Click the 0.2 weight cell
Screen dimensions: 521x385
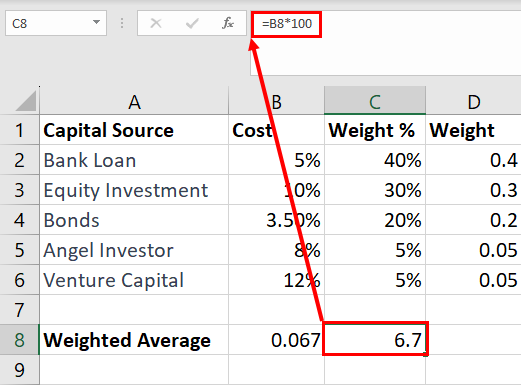pyautogui.click(x=473, y=220)
